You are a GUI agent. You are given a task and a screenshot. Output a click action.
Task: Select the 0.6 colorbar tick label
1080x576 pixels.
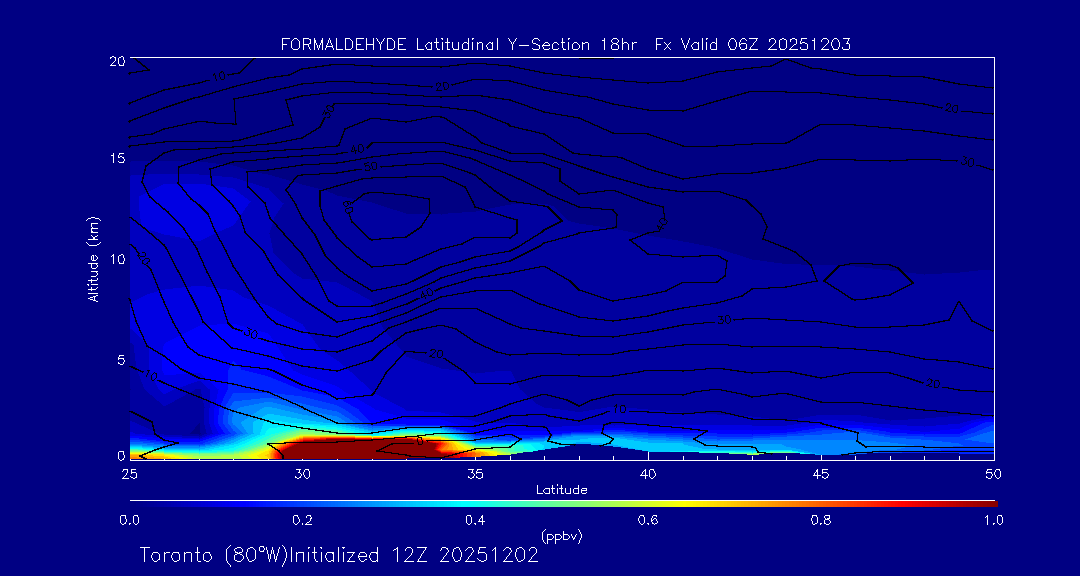pos(648,520)
